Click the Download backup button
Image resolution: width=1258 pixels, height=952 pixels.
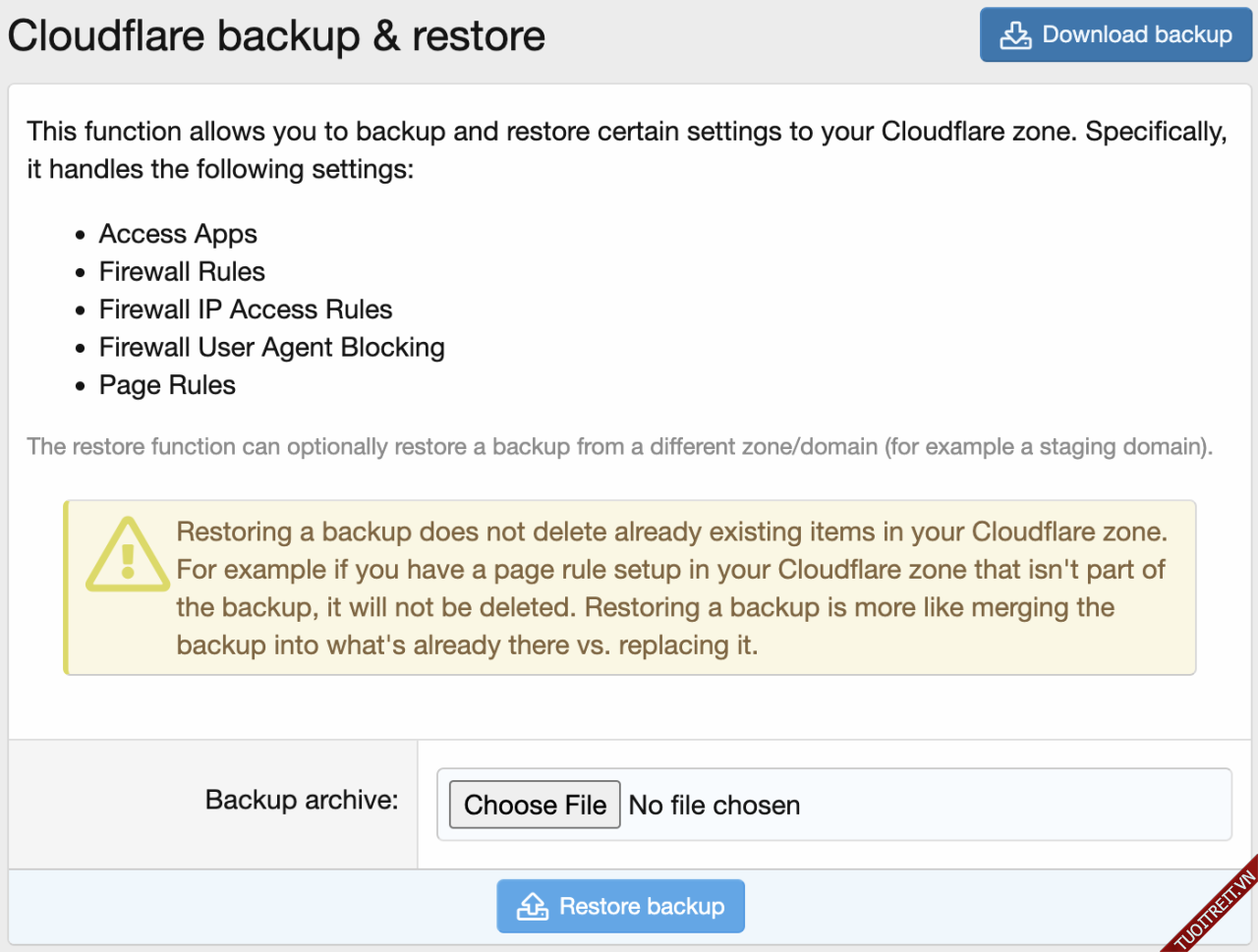click(1115, 35)
